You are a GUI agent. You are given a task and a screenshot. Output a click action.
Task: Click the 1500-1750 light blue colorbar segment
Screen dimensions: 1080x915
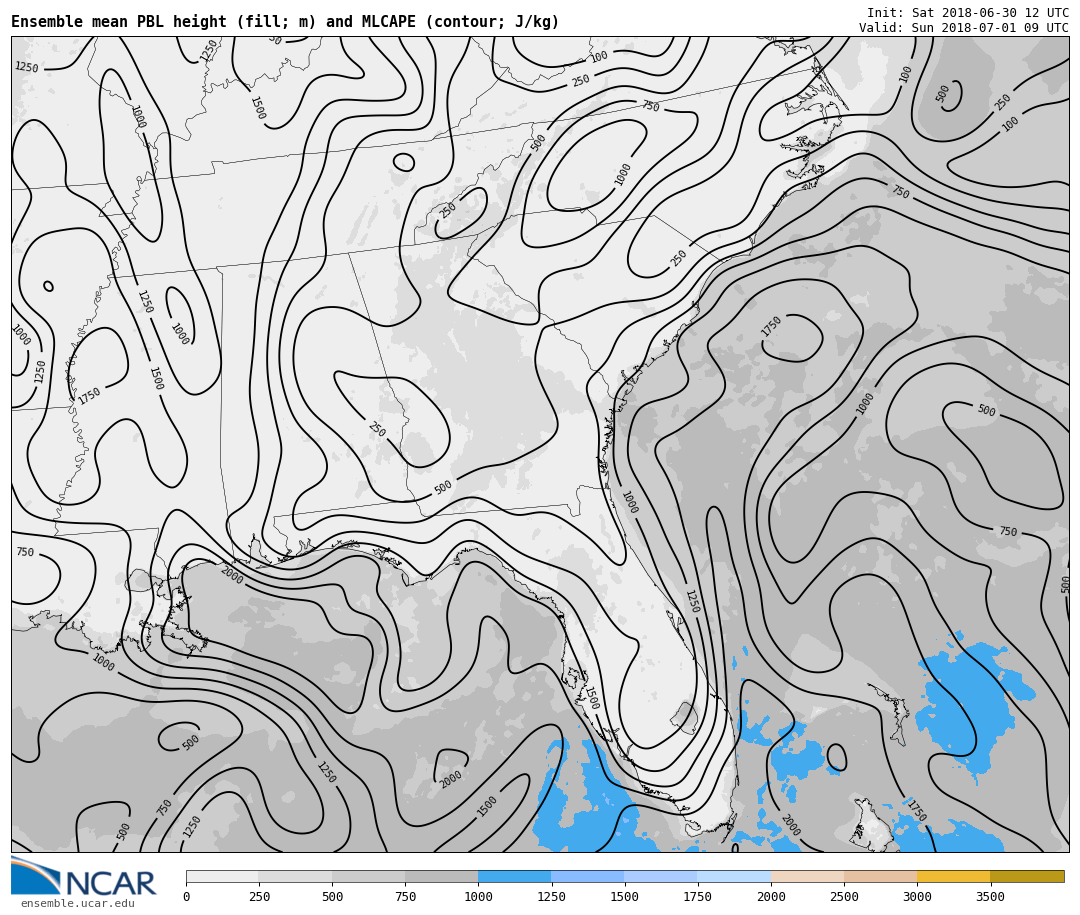661,876
